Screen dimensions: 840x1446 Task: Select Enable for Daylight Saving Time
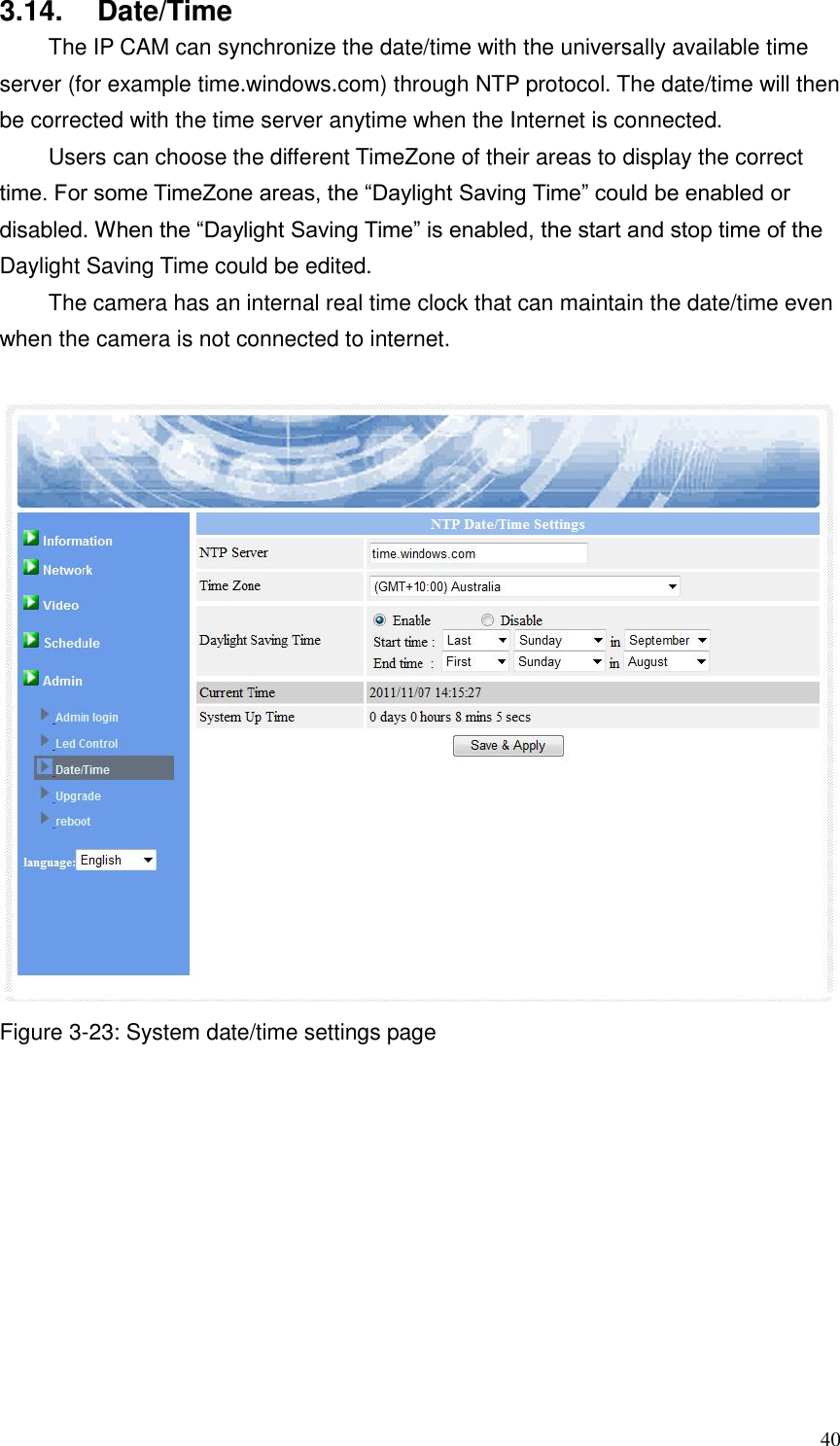tap(380, 620)
